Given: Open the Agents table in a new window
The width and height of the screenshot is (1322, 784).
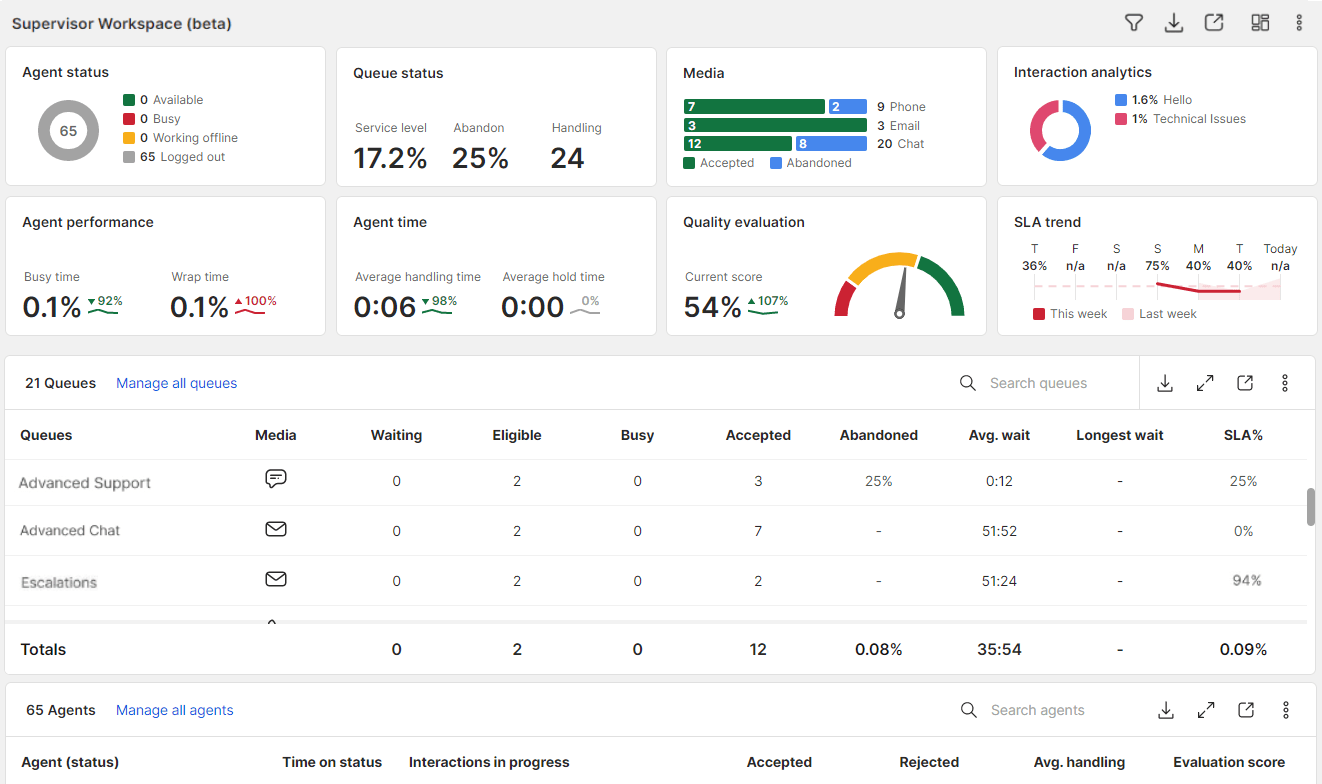Looking at the screenshot, I should [1246, 709].
